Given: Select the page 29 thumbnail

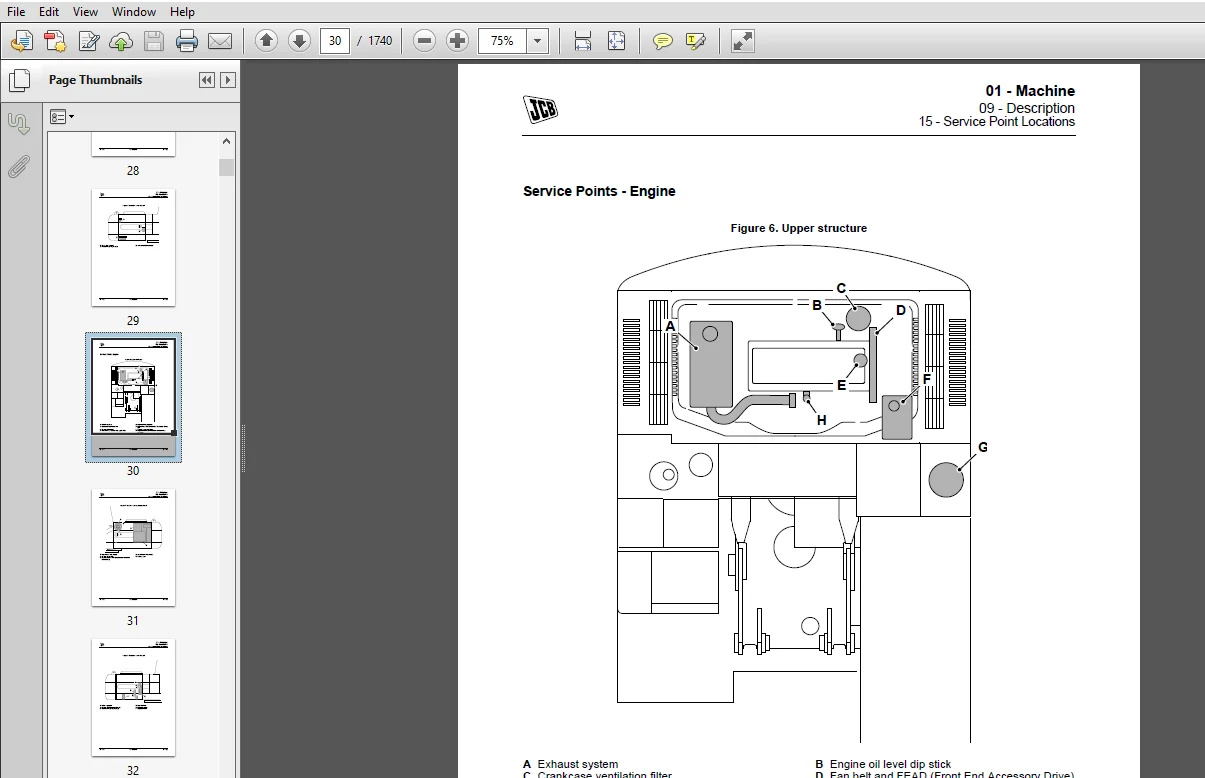Looking at the screenshot, I should (x=133, y=247).
